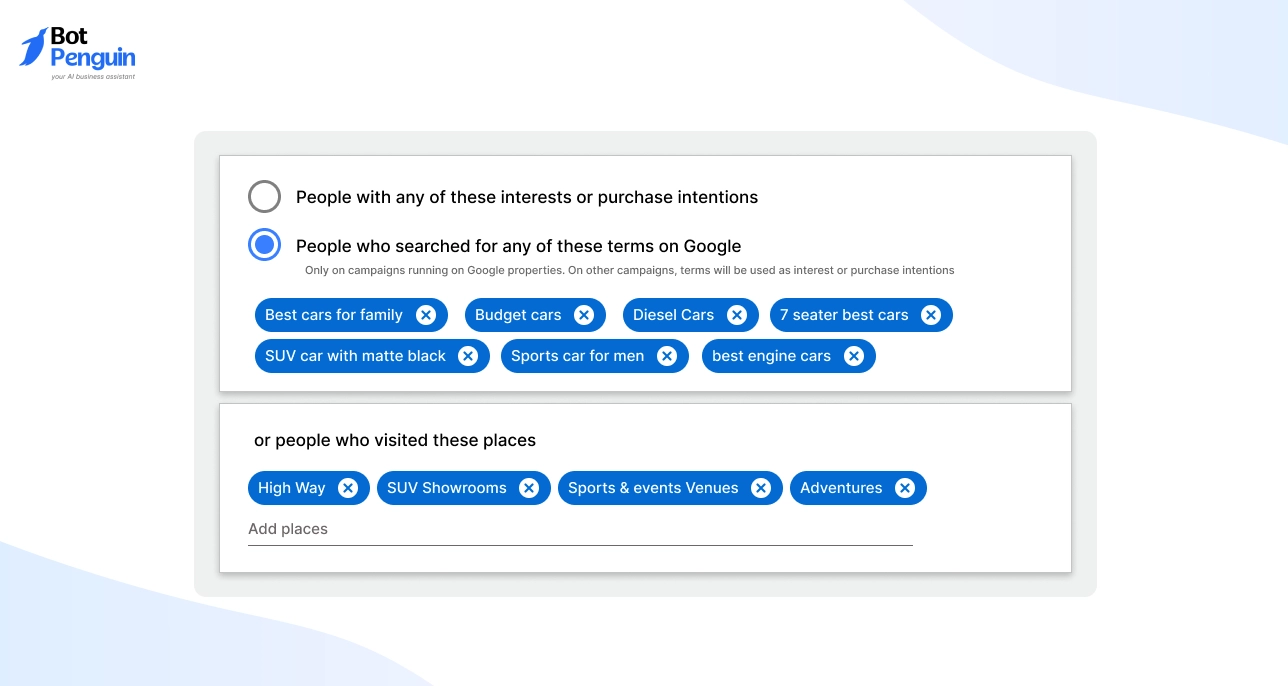Delete 'Sports & events Venues' place chip

pyautogui.click(x=761, y=488)
